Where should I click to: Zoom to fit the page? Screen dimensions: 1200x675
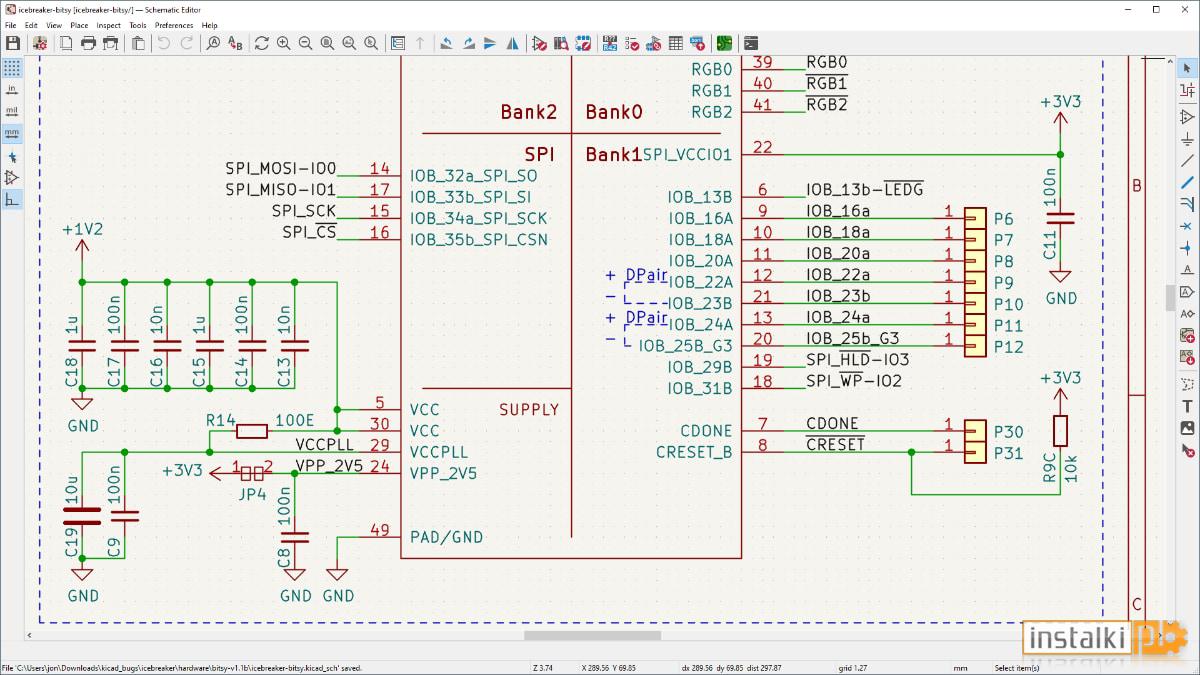pos(328,43)
